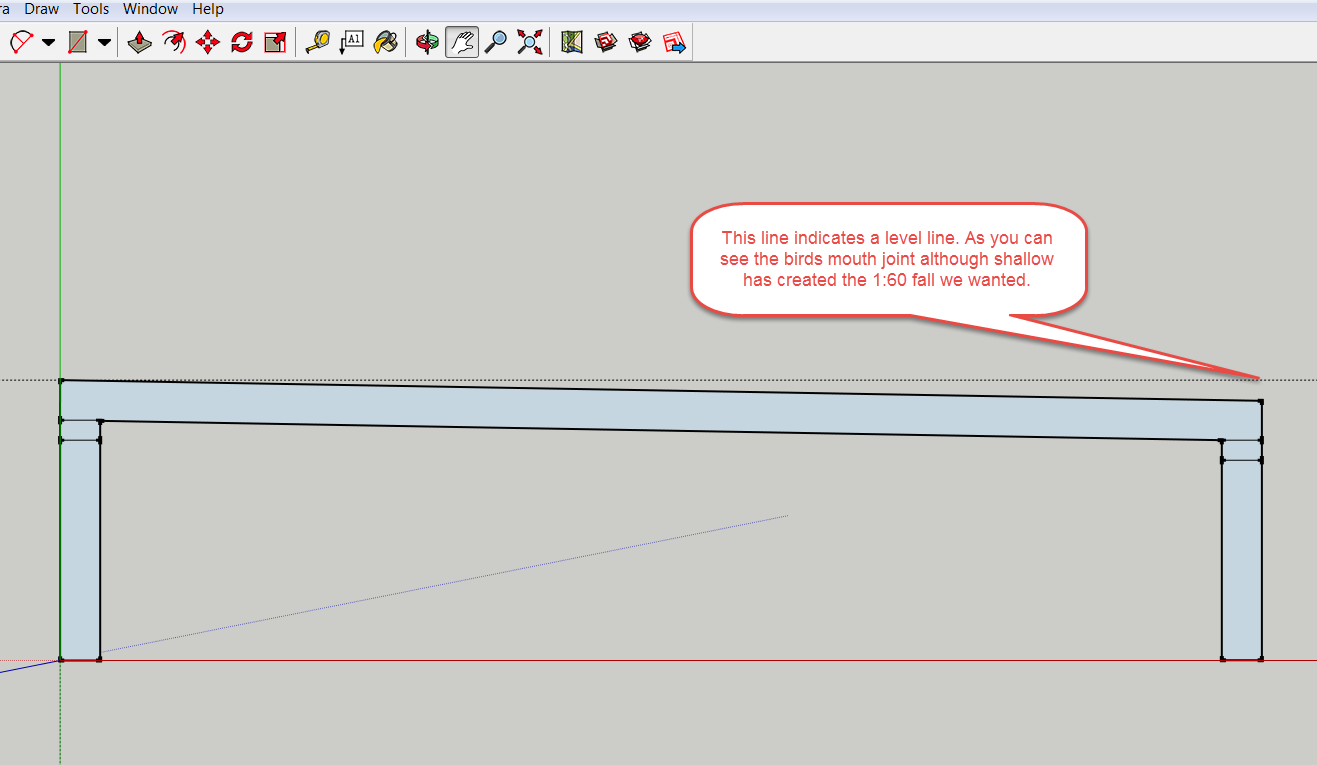
Task: Open the shape tool dropdown arrow
Action: pos(104,43)
